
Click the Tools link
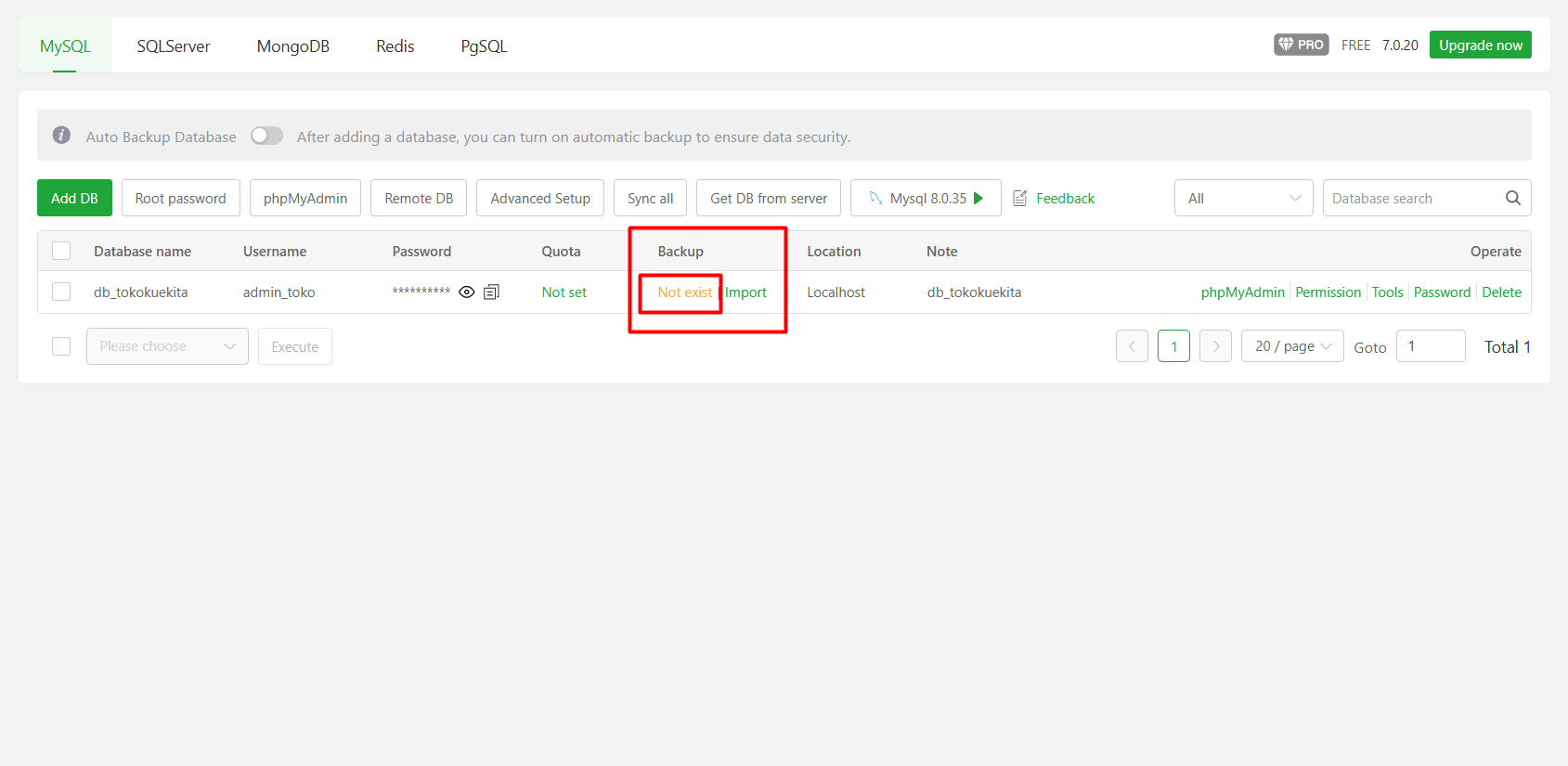click(1387, 292)
